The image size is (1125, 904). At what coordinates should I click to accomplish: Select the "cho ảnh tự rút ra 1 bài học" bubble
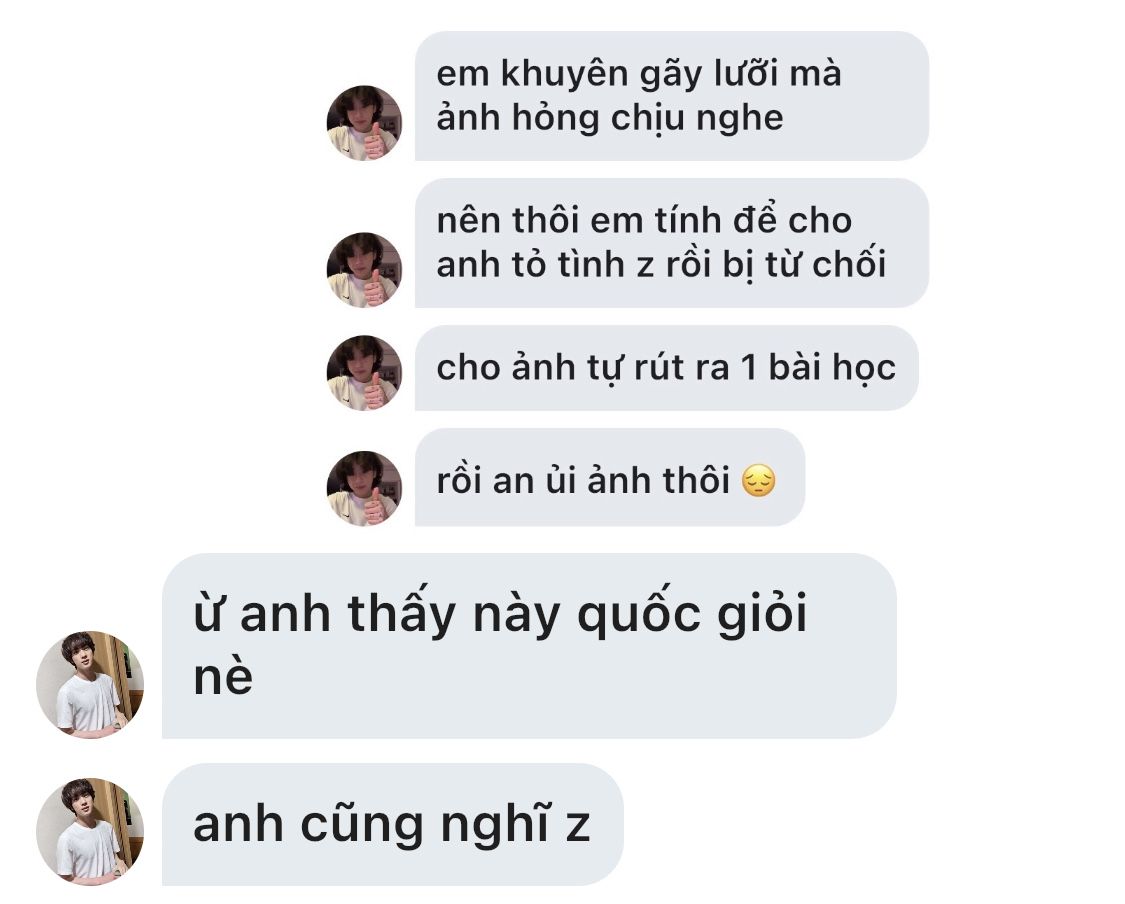(667, 368)
